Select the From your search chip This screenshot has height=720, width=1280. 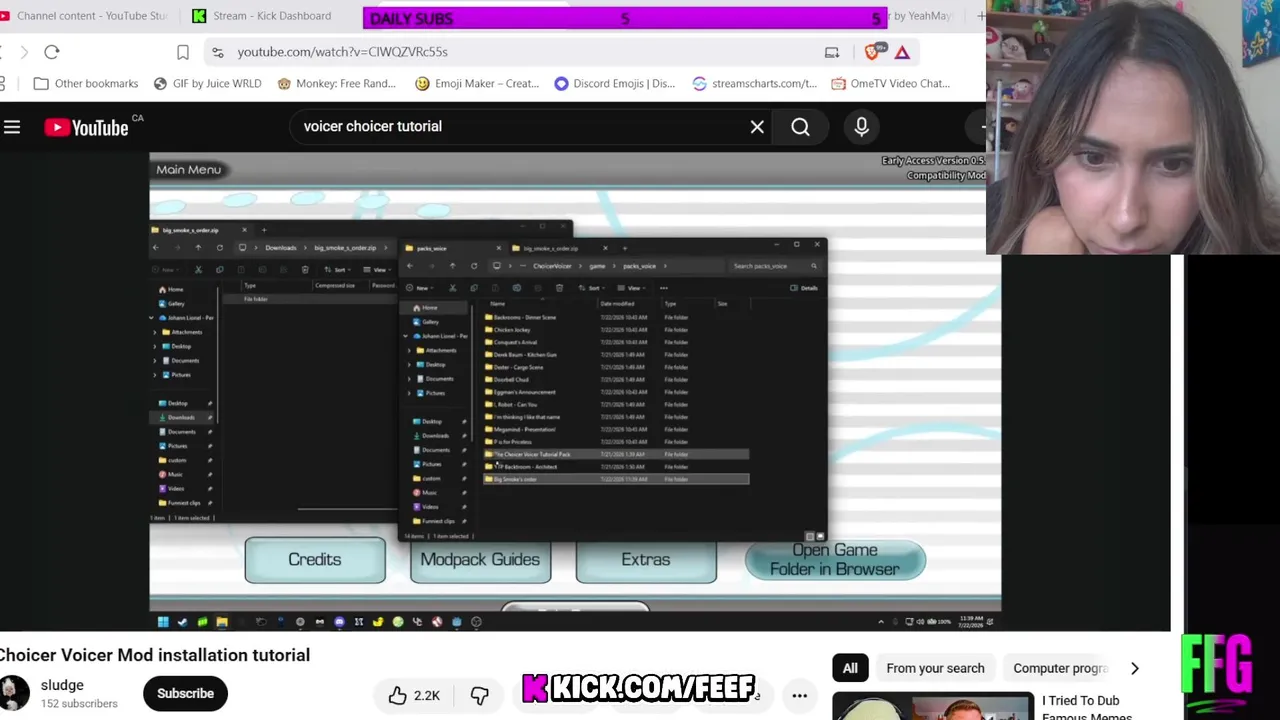pos(935,669)
